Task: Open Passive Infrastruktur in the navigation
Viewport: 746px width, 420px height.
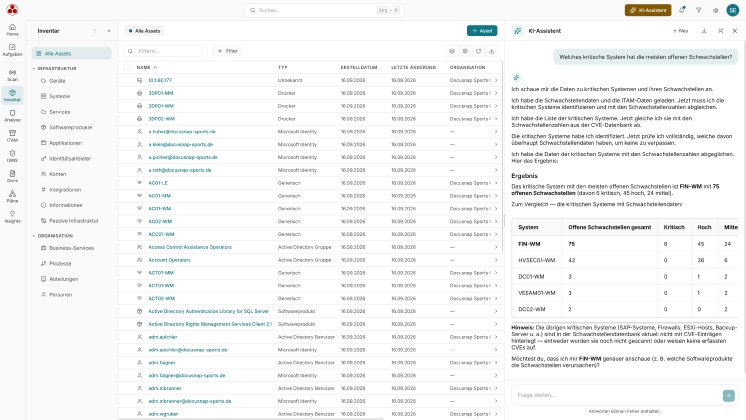Action: 71,221
